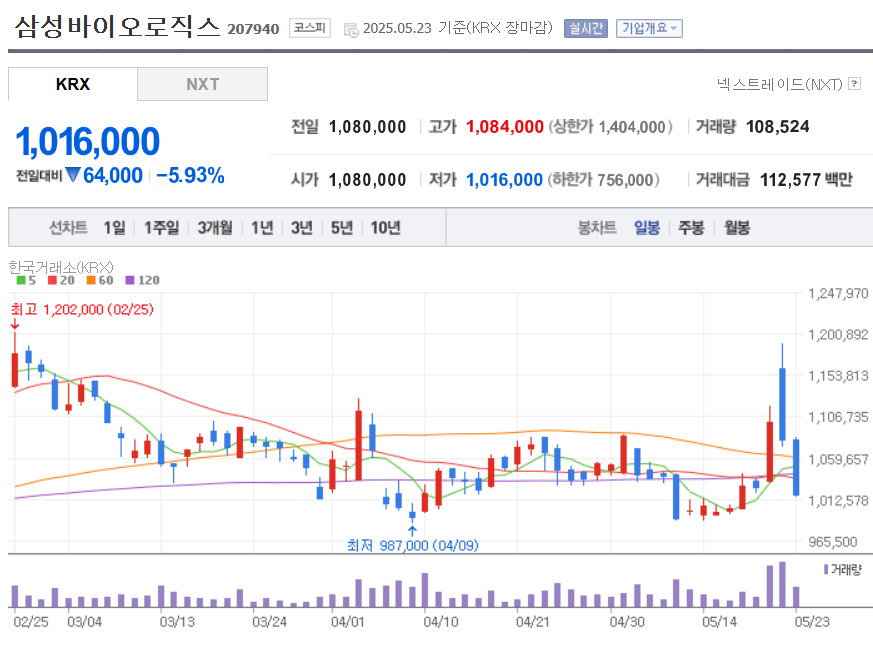Viewport: 873px width, 648px height.
Task: Click the upper limit 상한가 1,404,000 text
Action: (610, 127)
